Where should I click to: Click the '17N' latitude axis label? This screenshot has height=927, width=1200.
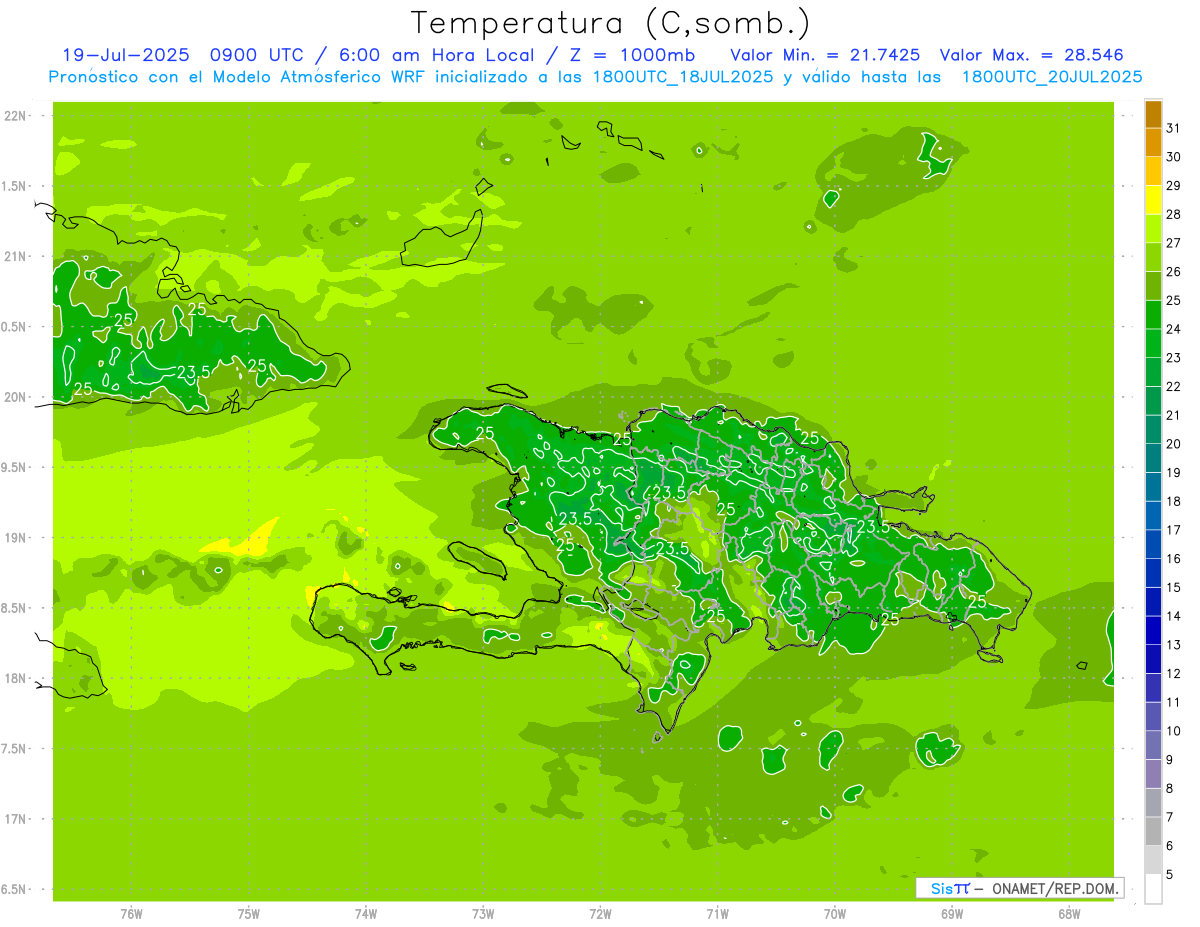coord(17,819)
